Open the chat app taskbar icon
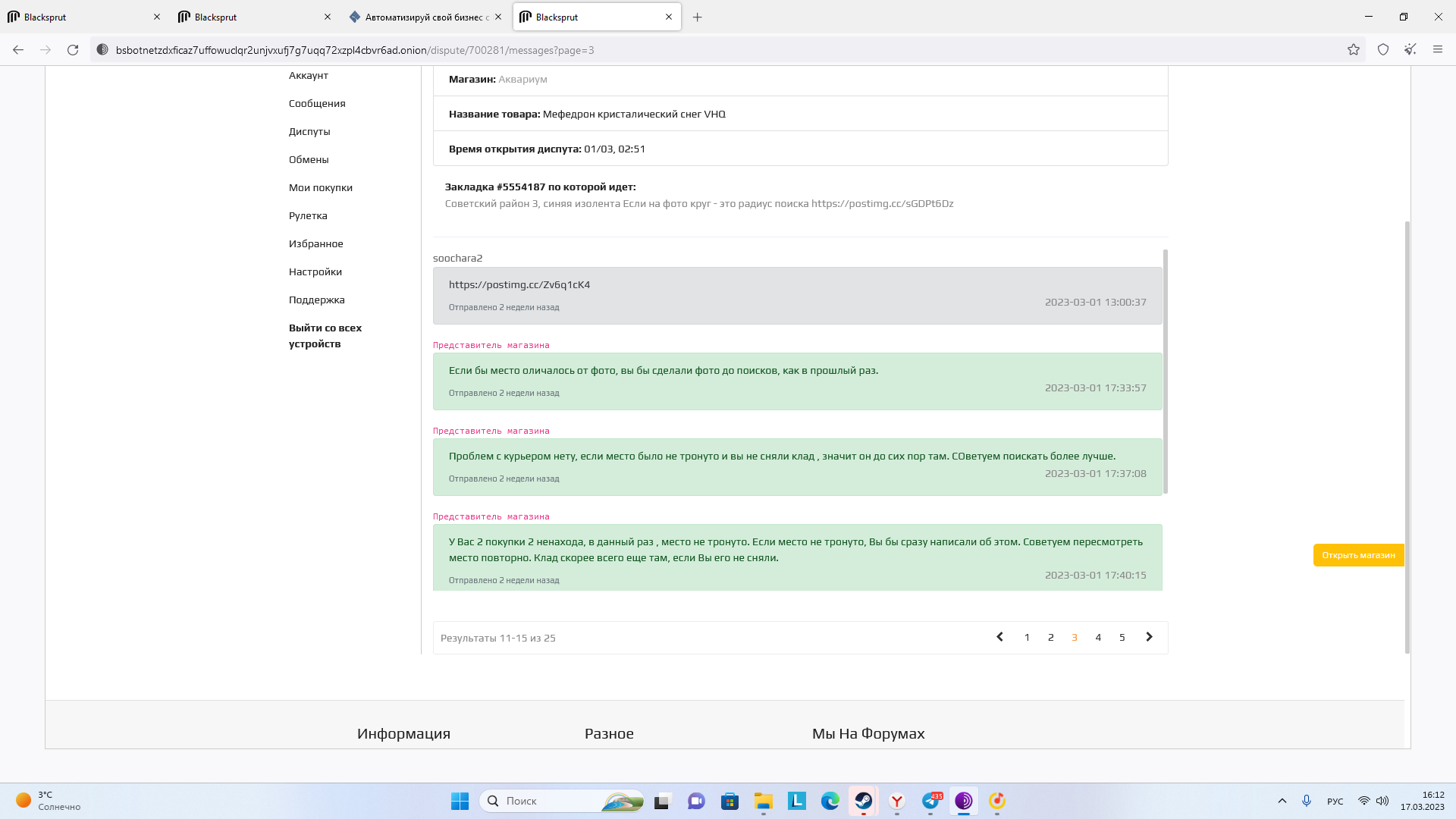 (x=697, y=801)
